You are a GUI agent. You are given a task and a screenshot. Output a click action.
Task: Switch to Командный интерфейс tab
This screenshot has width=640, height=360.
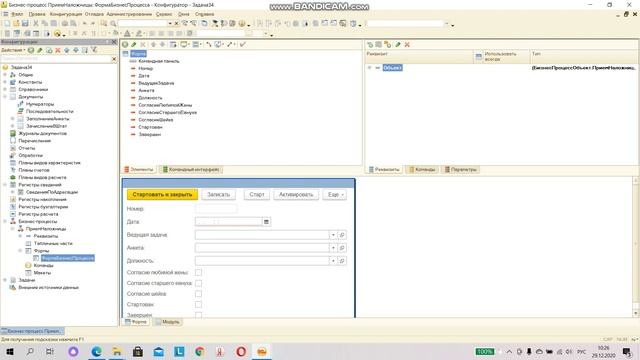pos(191,169)
